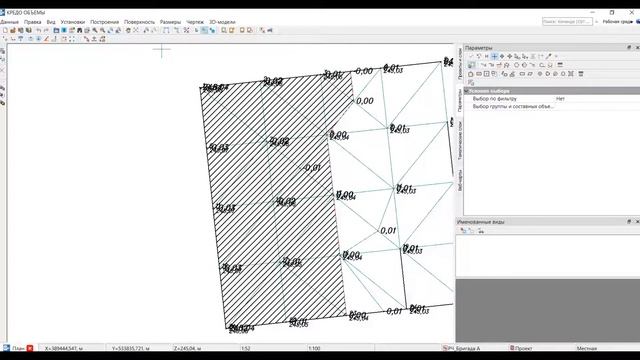Open the Поверхность menu

pyautogui.click(x=139, y=22)
